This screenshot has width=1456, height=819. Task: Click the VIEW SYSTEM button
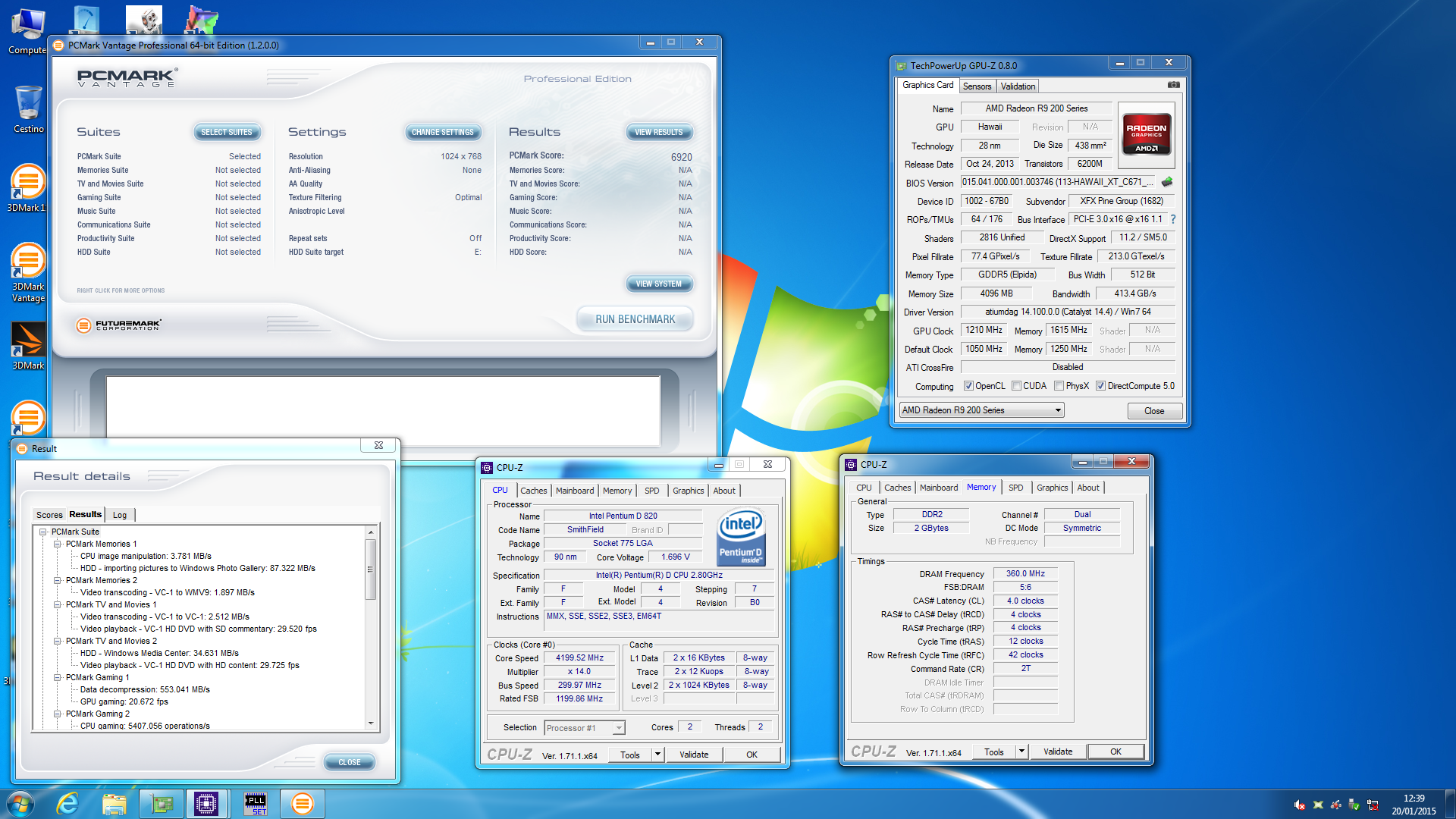click(x=658, y=284)
